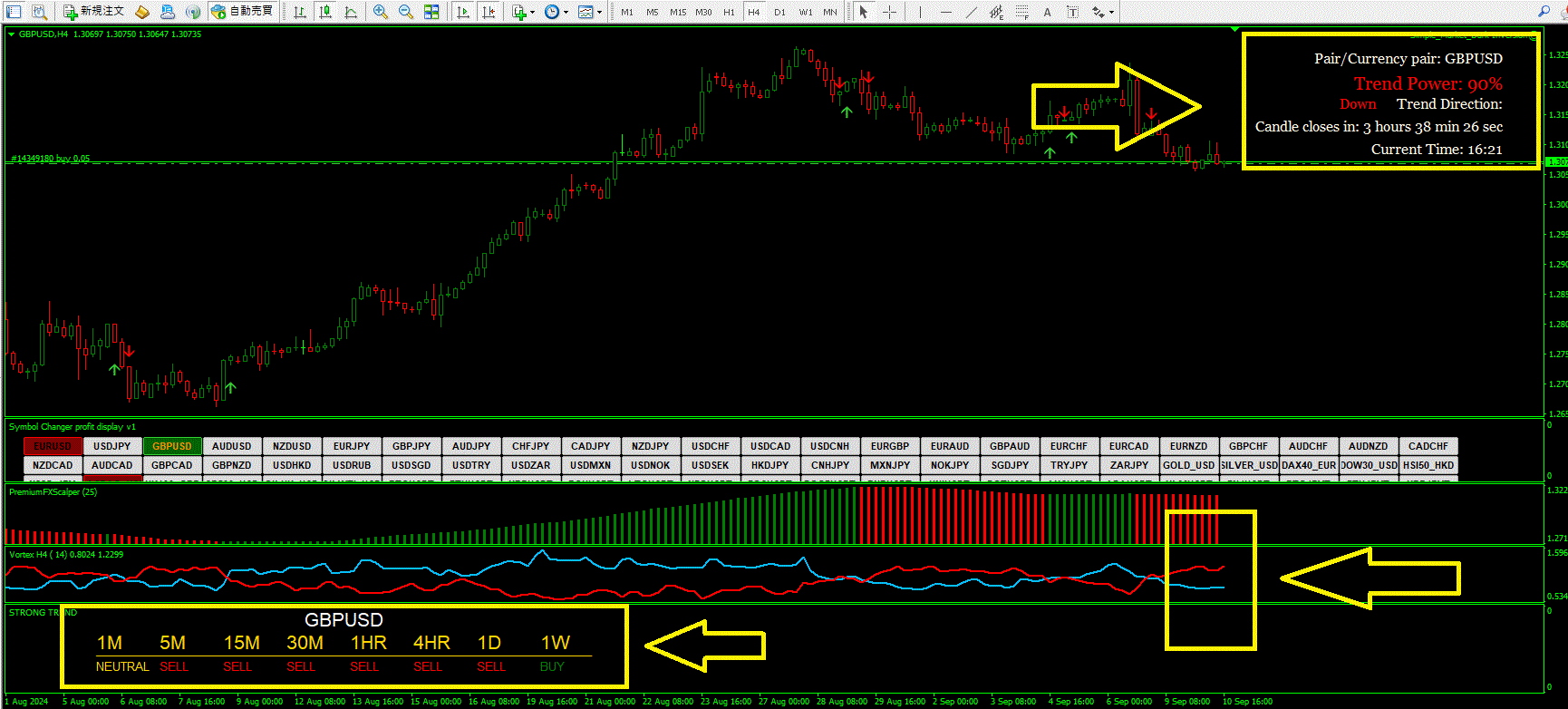
Task: Click the Symbol Changer profit display label
Action: click(73, 427)
